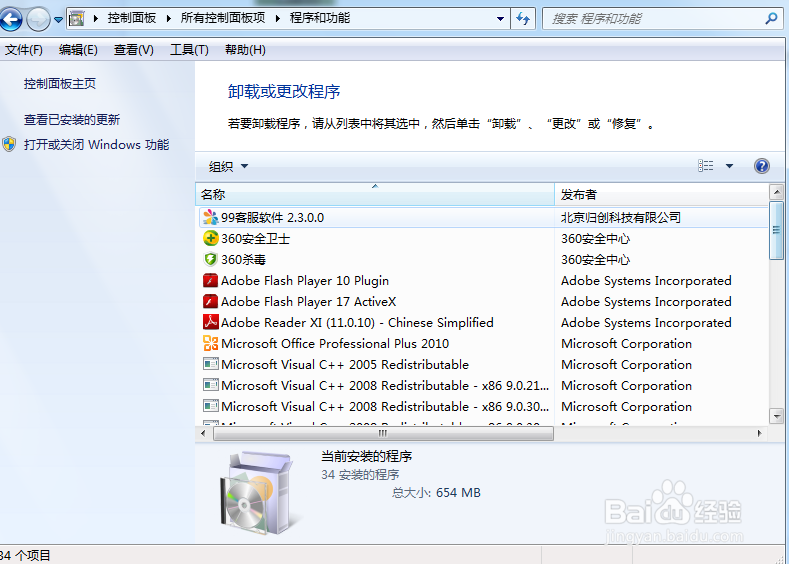Image resolution: width=789 pixels, height=564 pixels.
Task: Click the 360杀毒 shield icon
Action: pyautogui.click(x=210, y=260)
